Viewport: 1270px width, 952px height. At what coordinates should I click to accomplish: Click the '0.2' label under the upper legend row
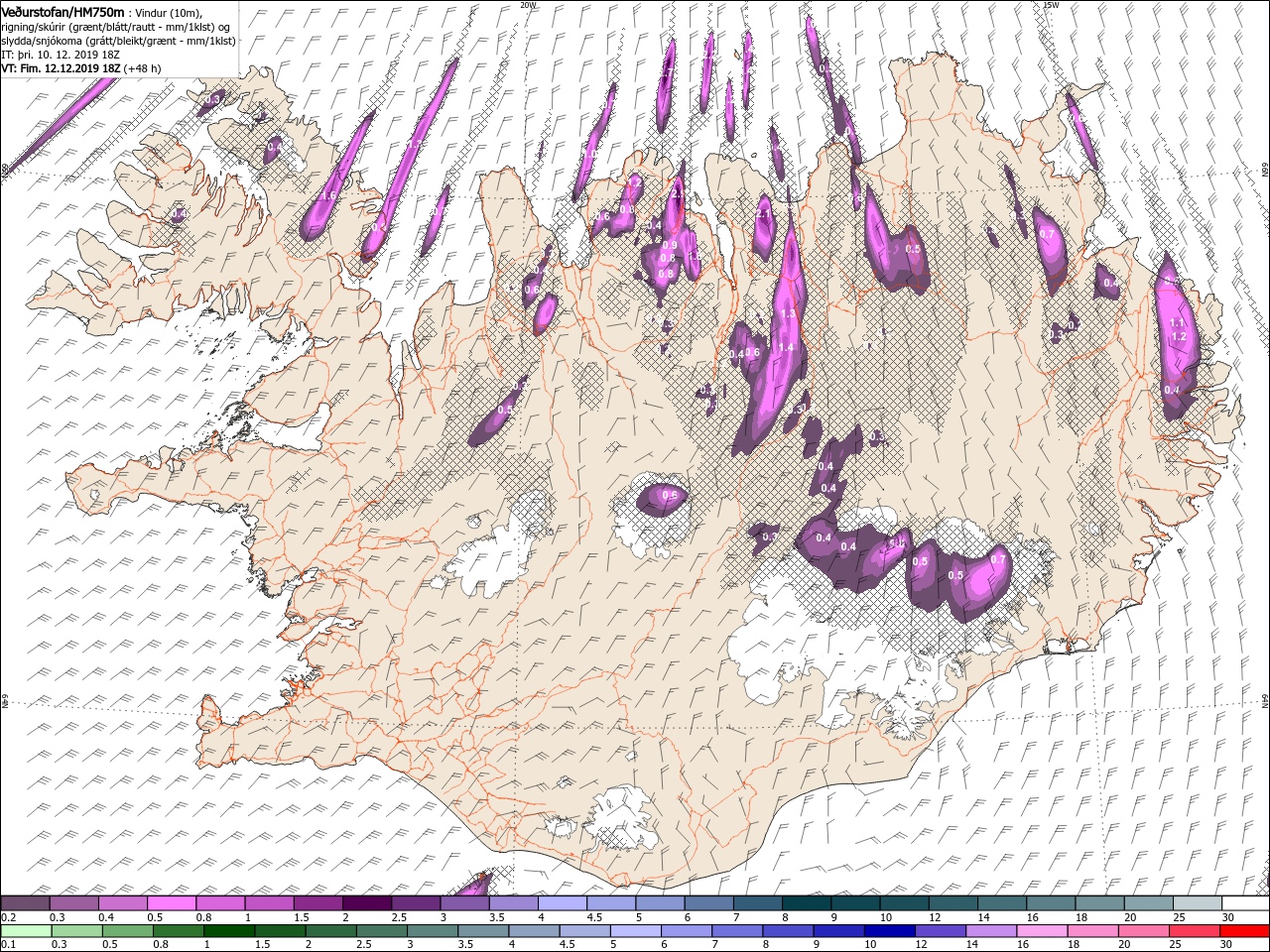pos(7,917)
